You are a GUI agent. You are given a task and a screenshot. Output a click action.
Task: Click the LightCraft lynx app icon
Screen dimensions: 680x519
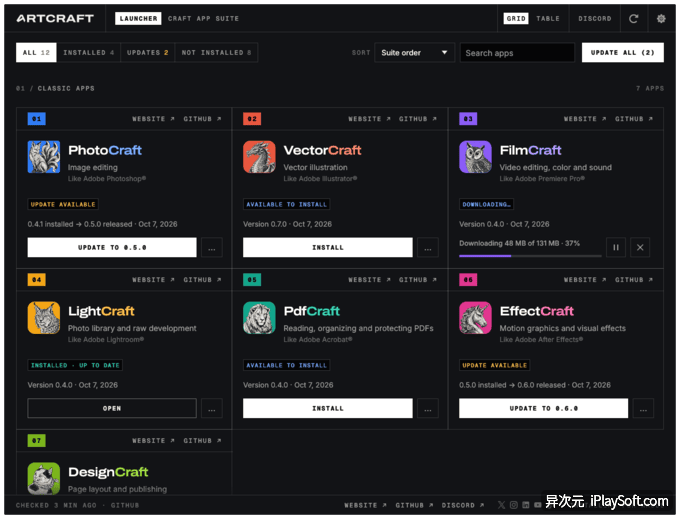click(44, 317)
